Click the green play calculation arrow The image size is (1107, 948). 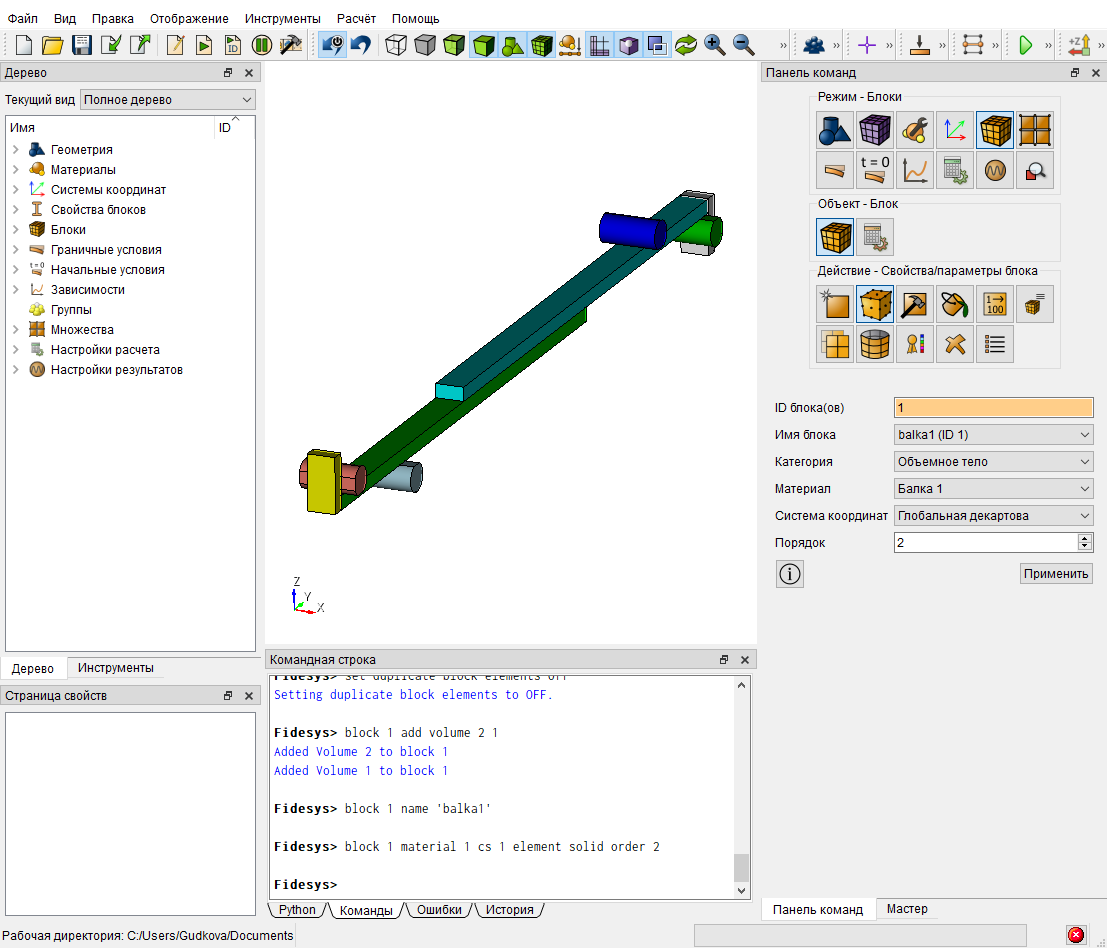[1025, 45]
